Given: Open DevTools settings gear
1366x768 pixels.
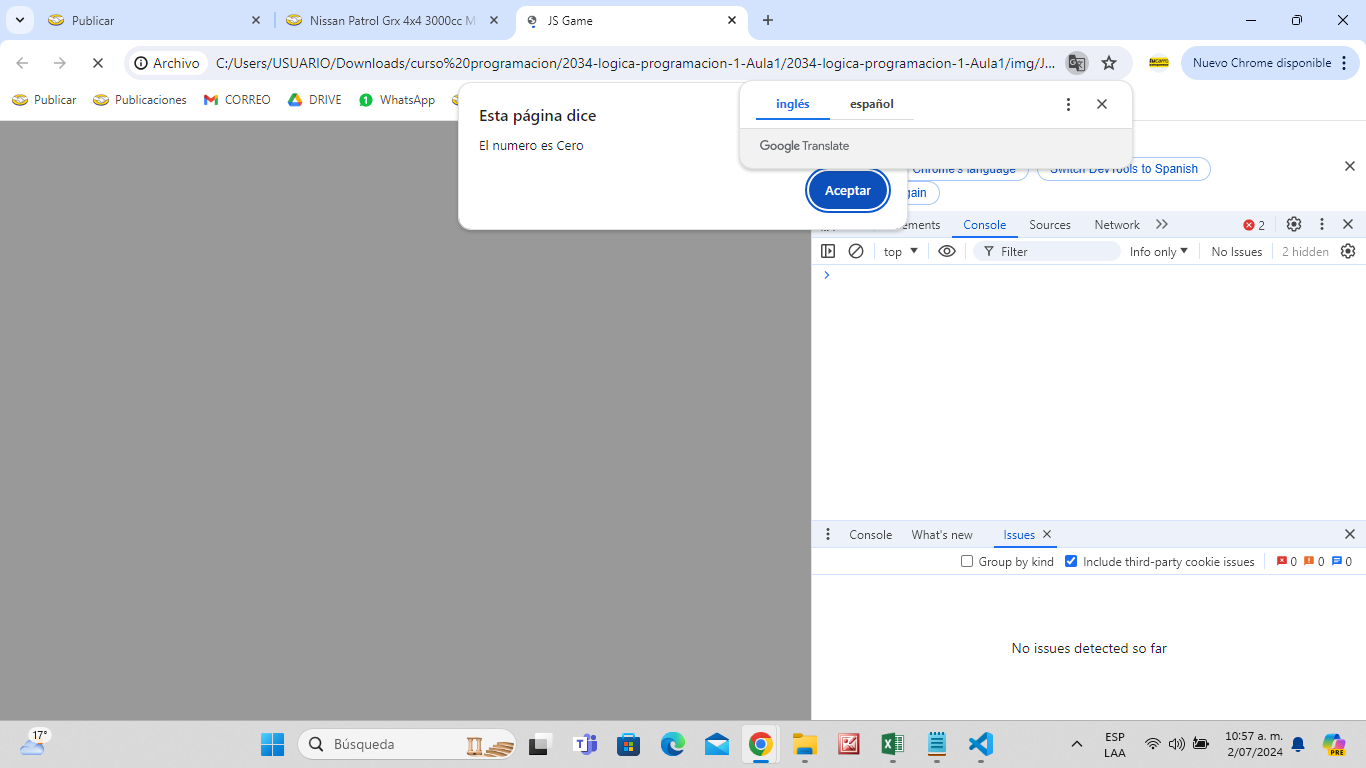Looking at the screenshot, I should click(x=1294, y=224).
